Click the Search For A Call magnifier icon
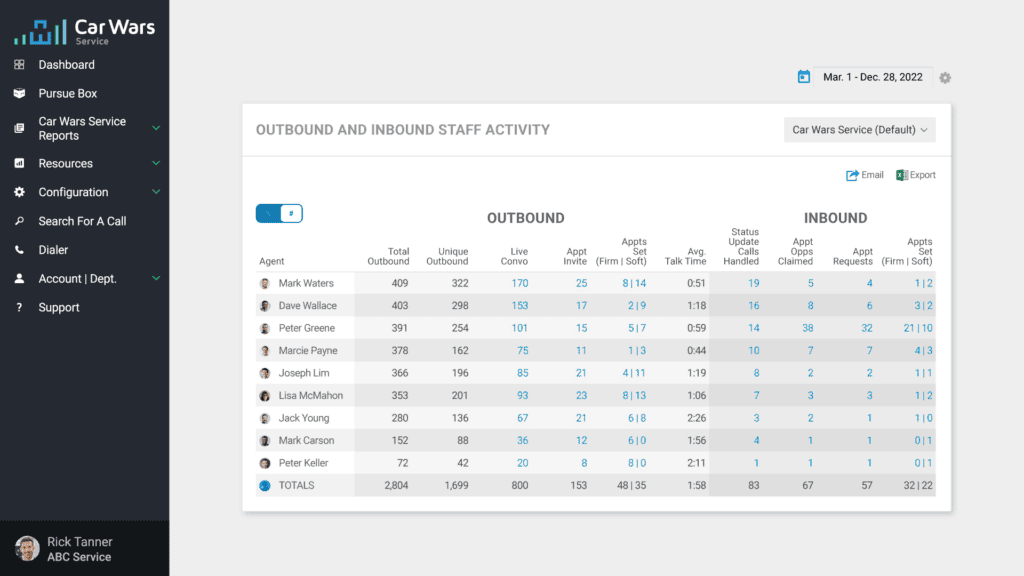 pos(20,221)
